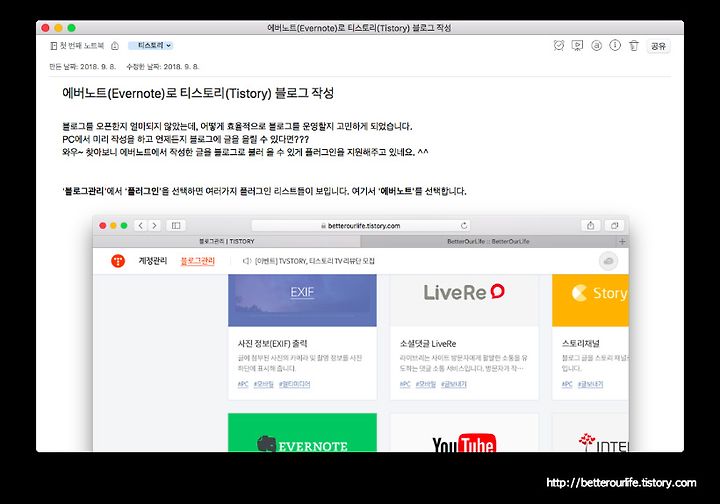Go forward in embedded Safari window

point(154,225)
